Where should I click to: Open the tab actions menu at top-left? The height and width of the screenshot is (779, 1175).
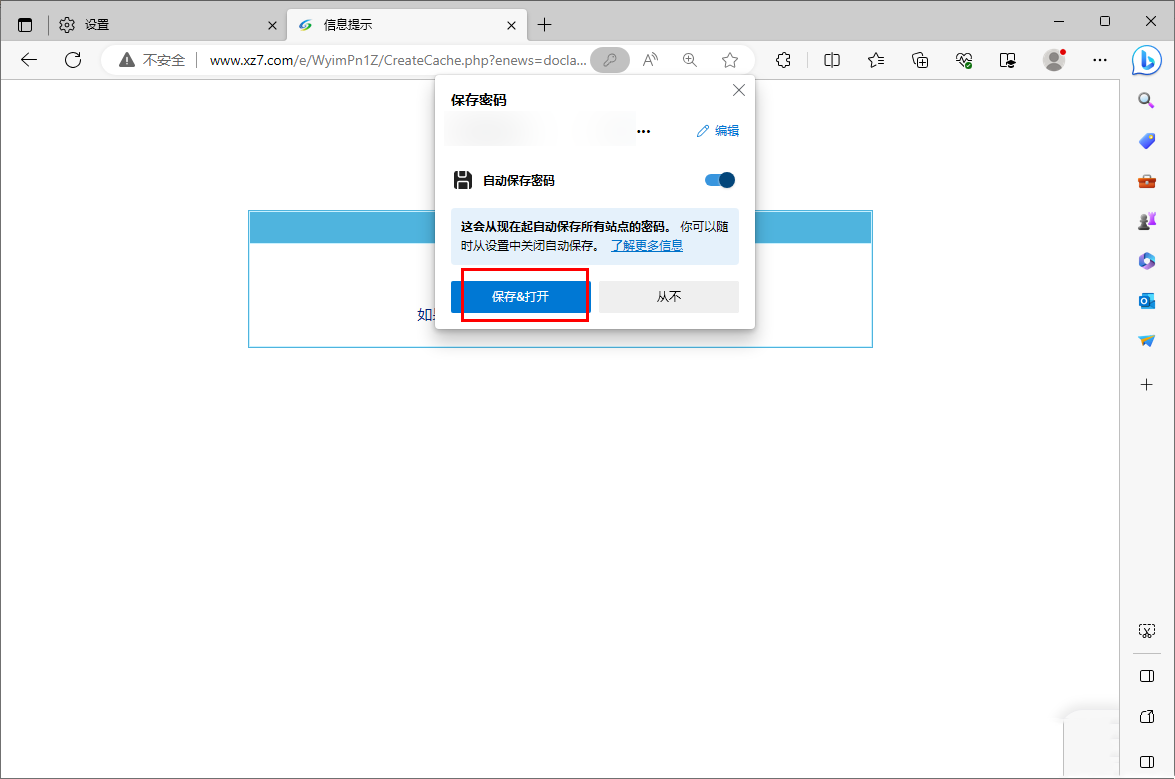click(x=24, y=22)
